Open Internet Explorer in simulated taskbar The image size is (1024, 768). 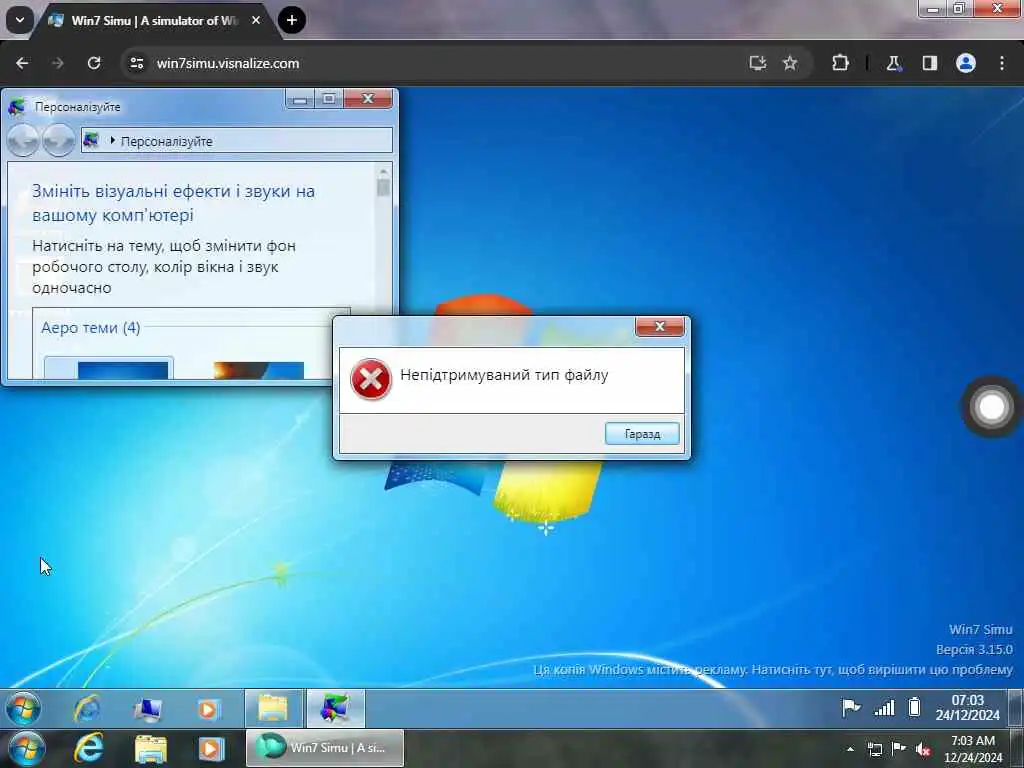pos(87,709)
